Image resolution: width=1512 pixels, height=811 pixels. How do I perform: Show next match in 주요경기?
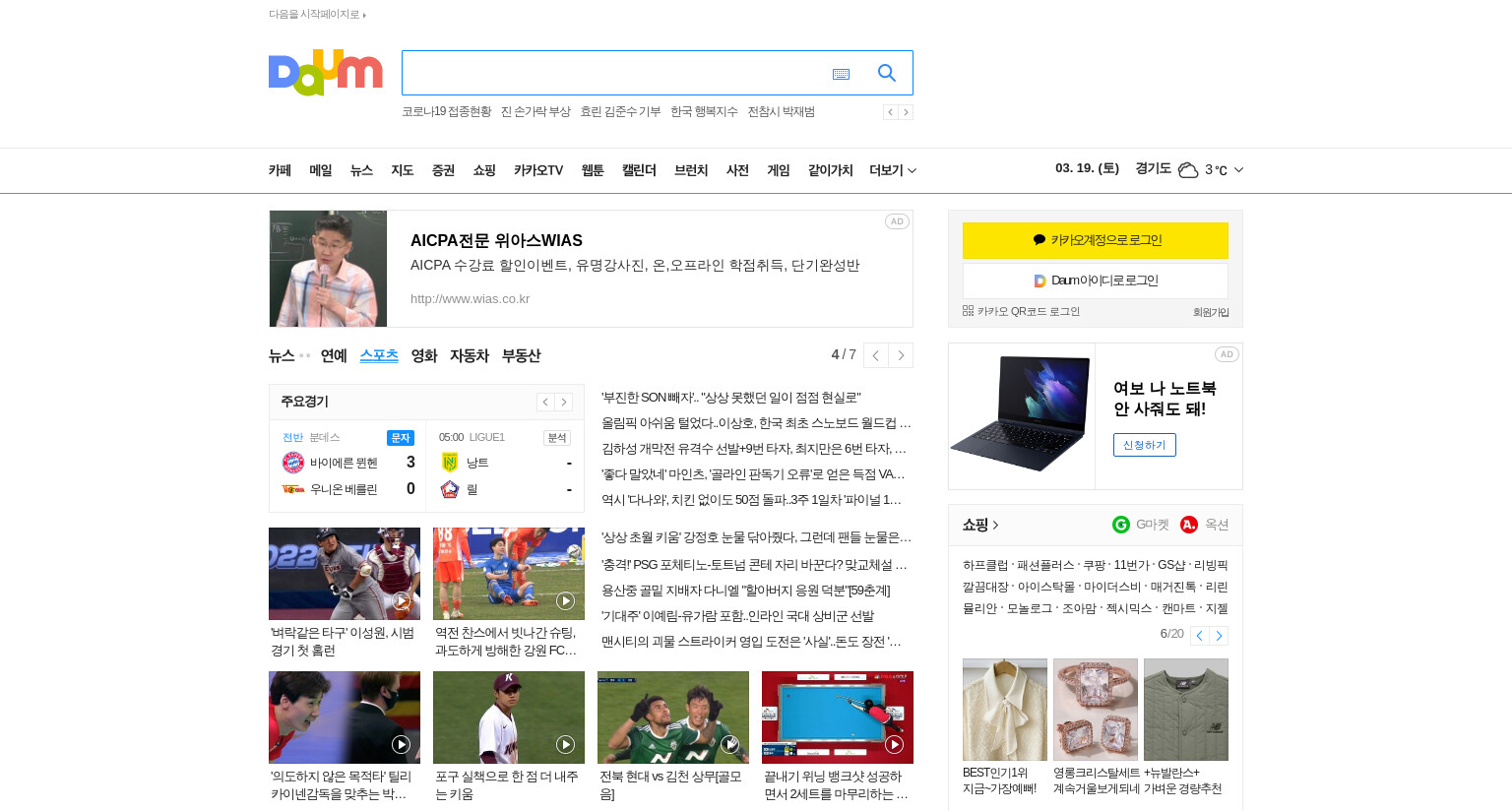[x=563, y=402]
